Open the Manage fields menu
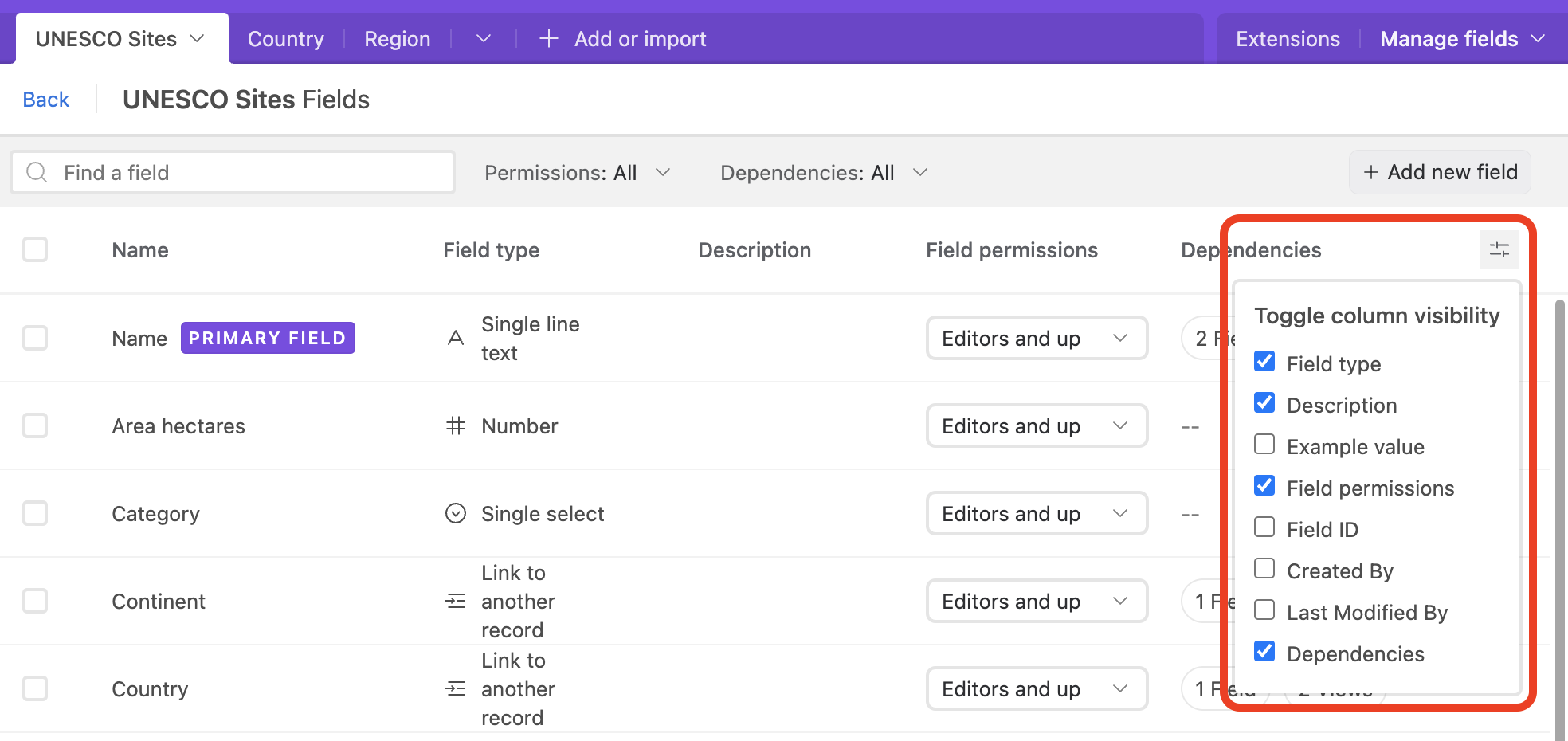The image size is (1568, 741). [x=1462, y=38]
